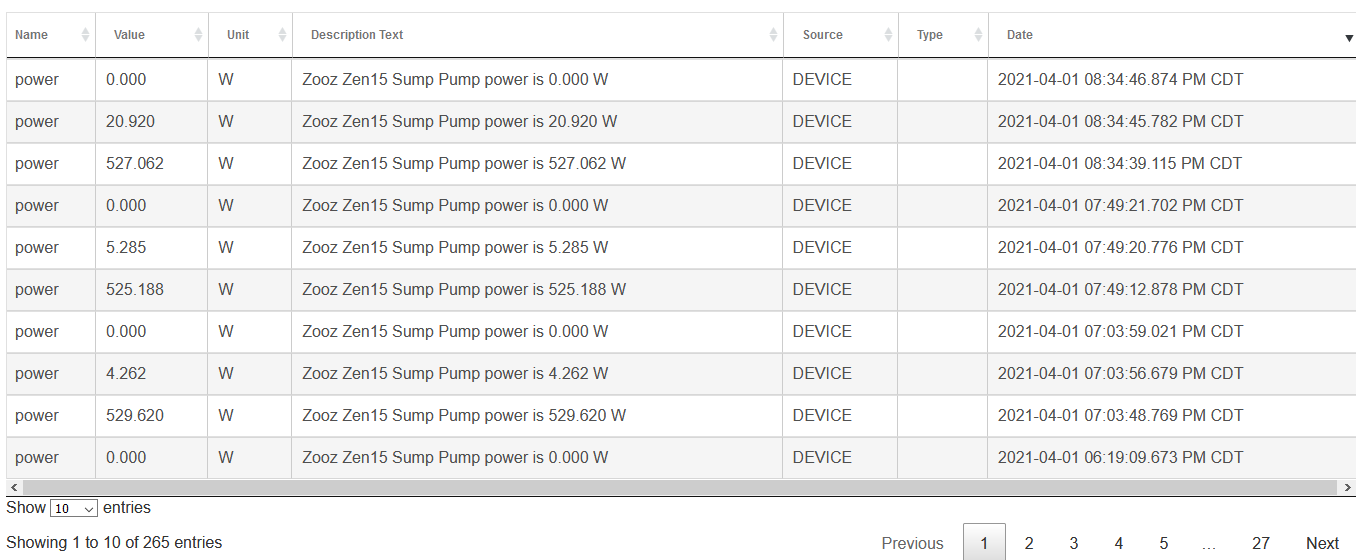Jump to last page 27

click(1260, 543)
